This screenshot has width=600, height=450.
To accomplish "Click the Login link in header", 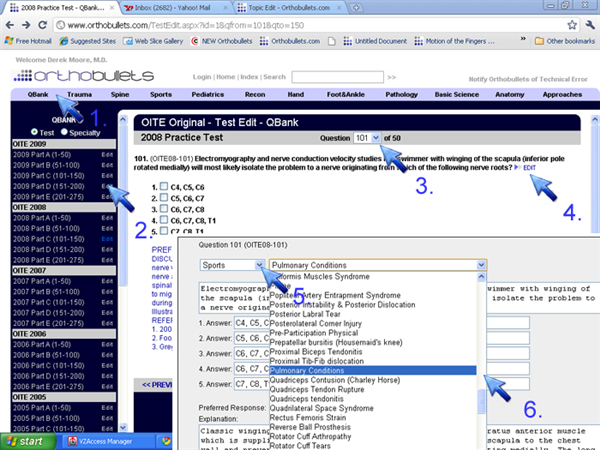I will pyautogui.click(x=202, y=77).
